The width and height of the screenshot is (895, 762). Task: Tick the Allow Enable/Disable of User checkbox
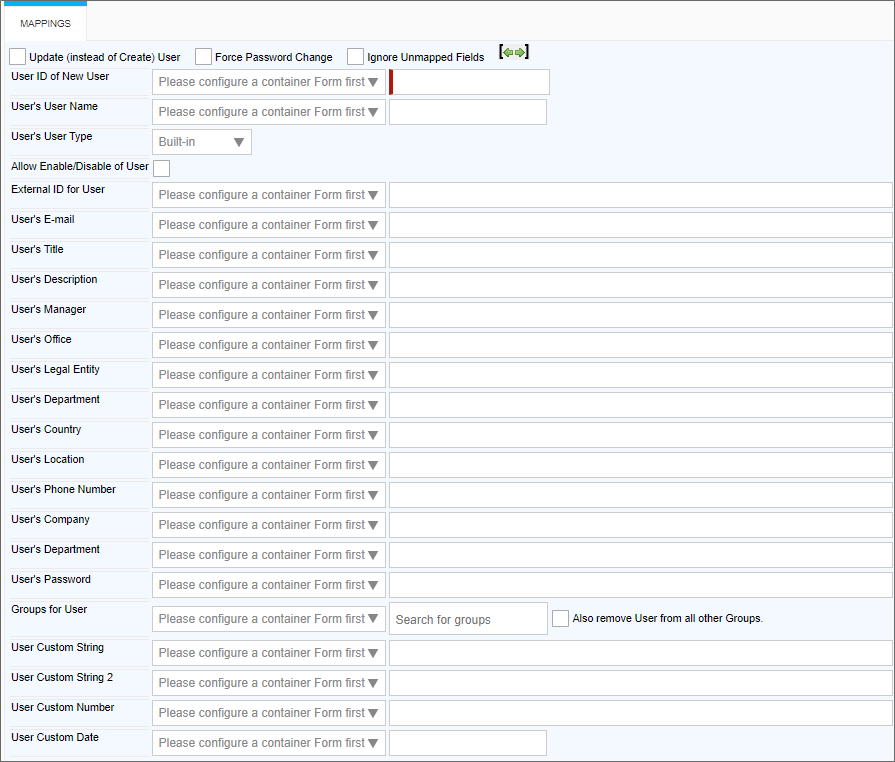click(x=161, y=168)
